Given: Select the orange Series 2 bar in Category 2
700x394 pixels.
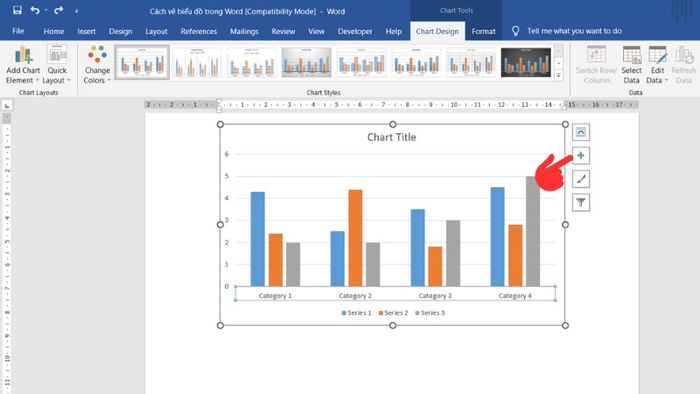Looking at the screenshot, I should 355,238.
